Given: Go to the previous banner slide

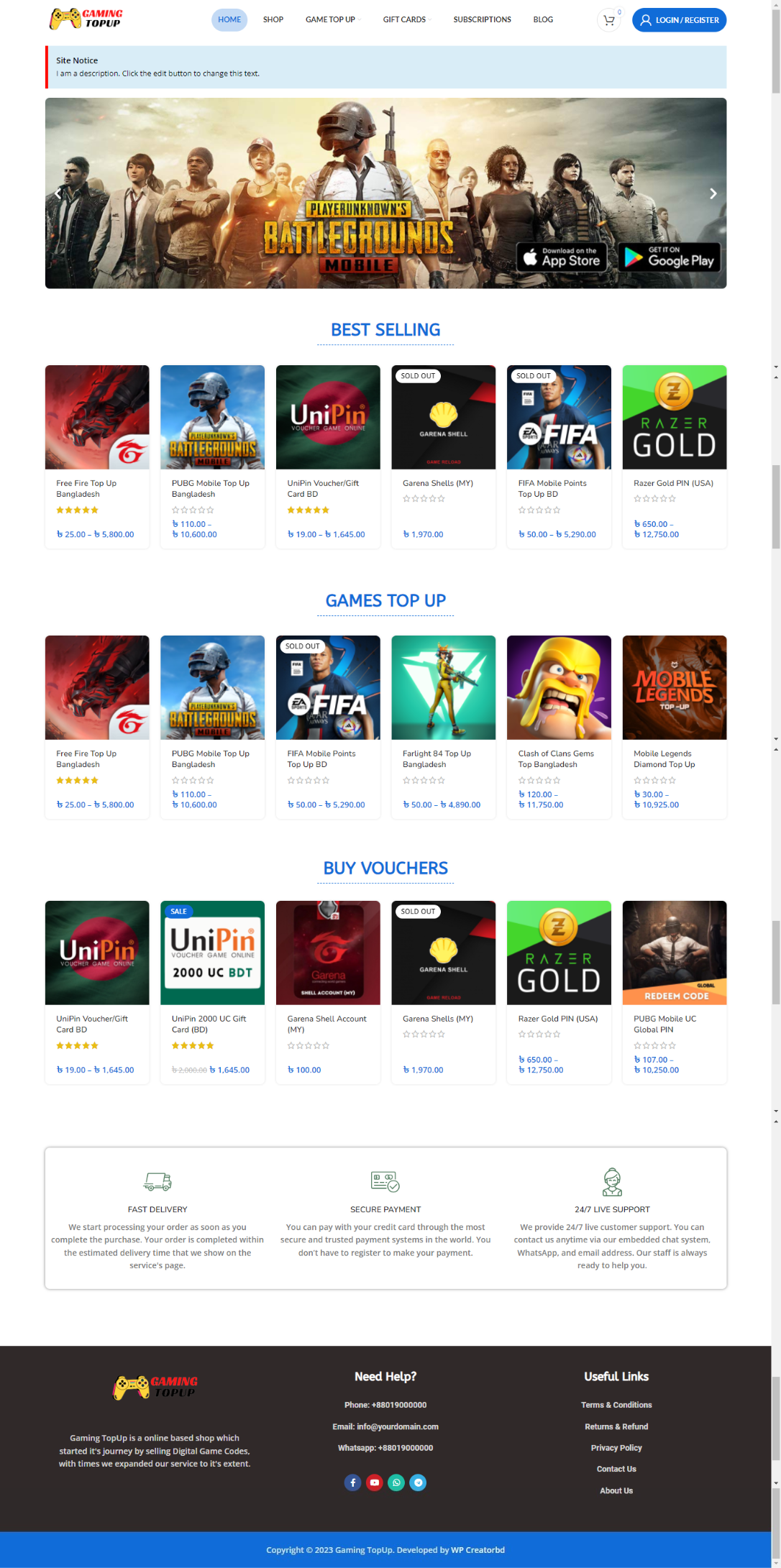Looking at the screenshot, I should tap(58, 193).
